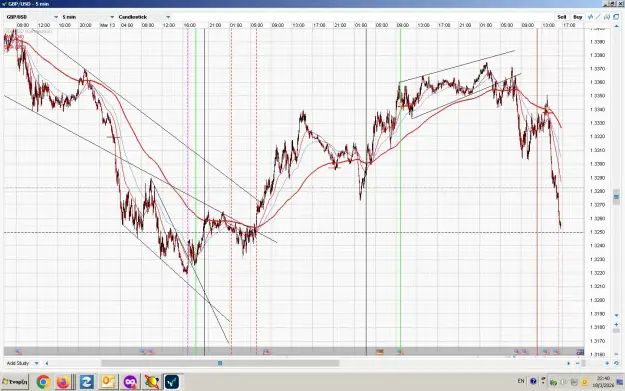Click the price axis slider thumb

pyautogui.click(x=616, y=196)
